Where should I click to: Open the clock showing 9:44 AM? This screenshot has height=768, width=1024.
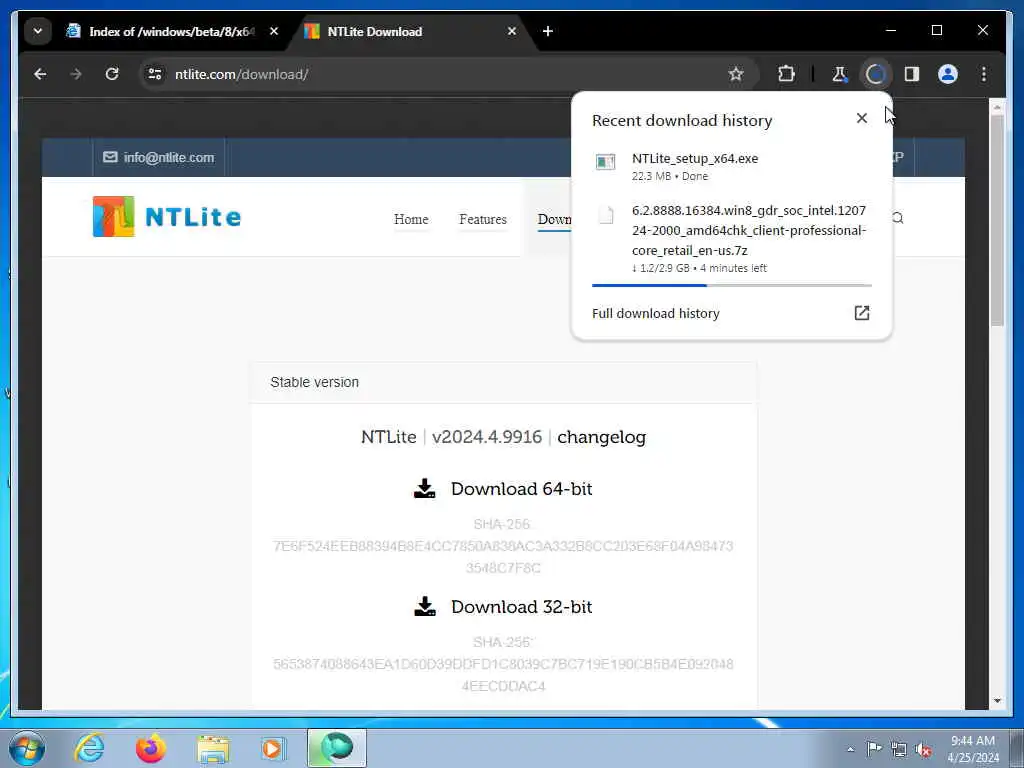973,749
